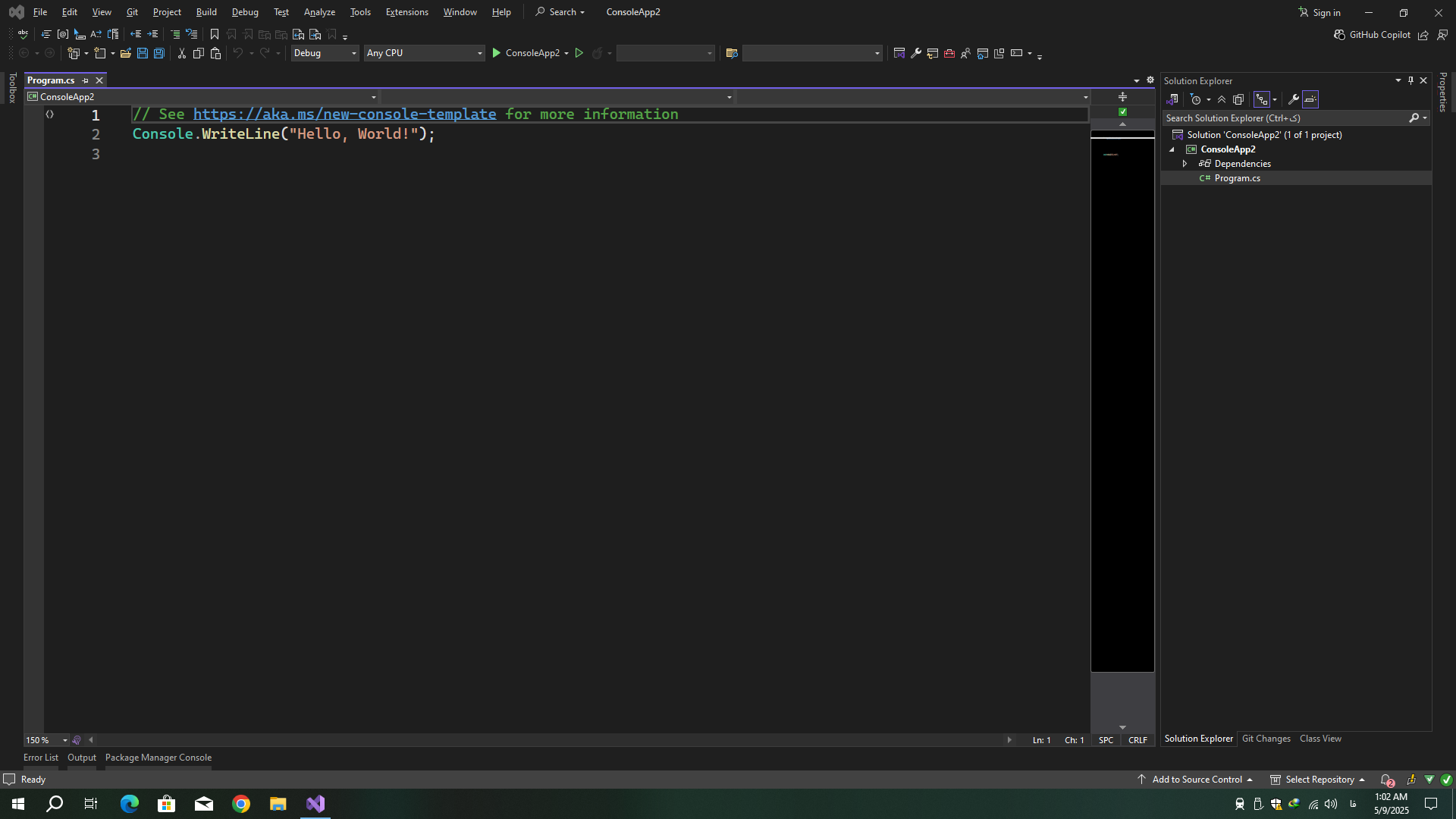Click the aka.ms new-console-template link
This screenshot has height=819, width=1456.
[344, 114]
